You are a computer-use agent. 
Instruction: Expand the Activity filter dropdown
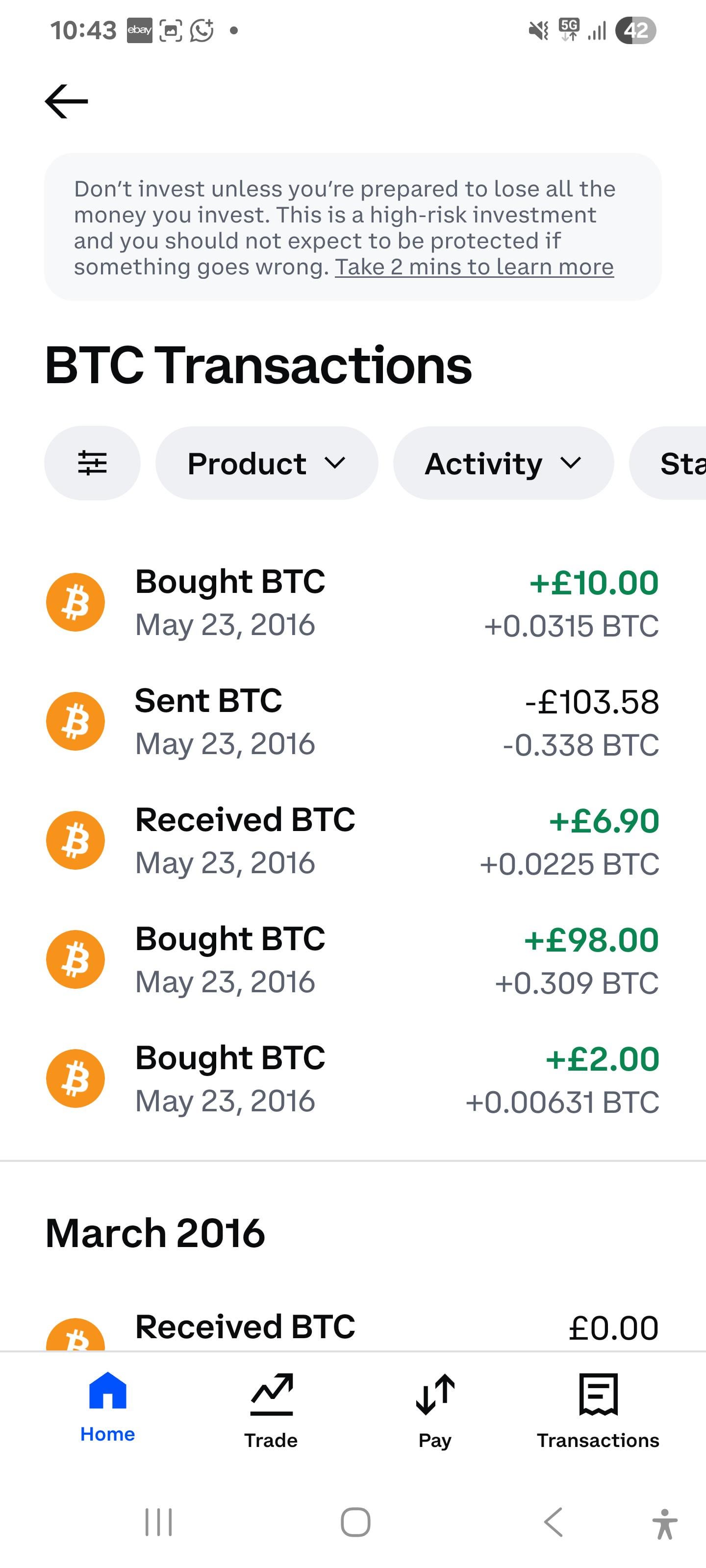[503, 463]
